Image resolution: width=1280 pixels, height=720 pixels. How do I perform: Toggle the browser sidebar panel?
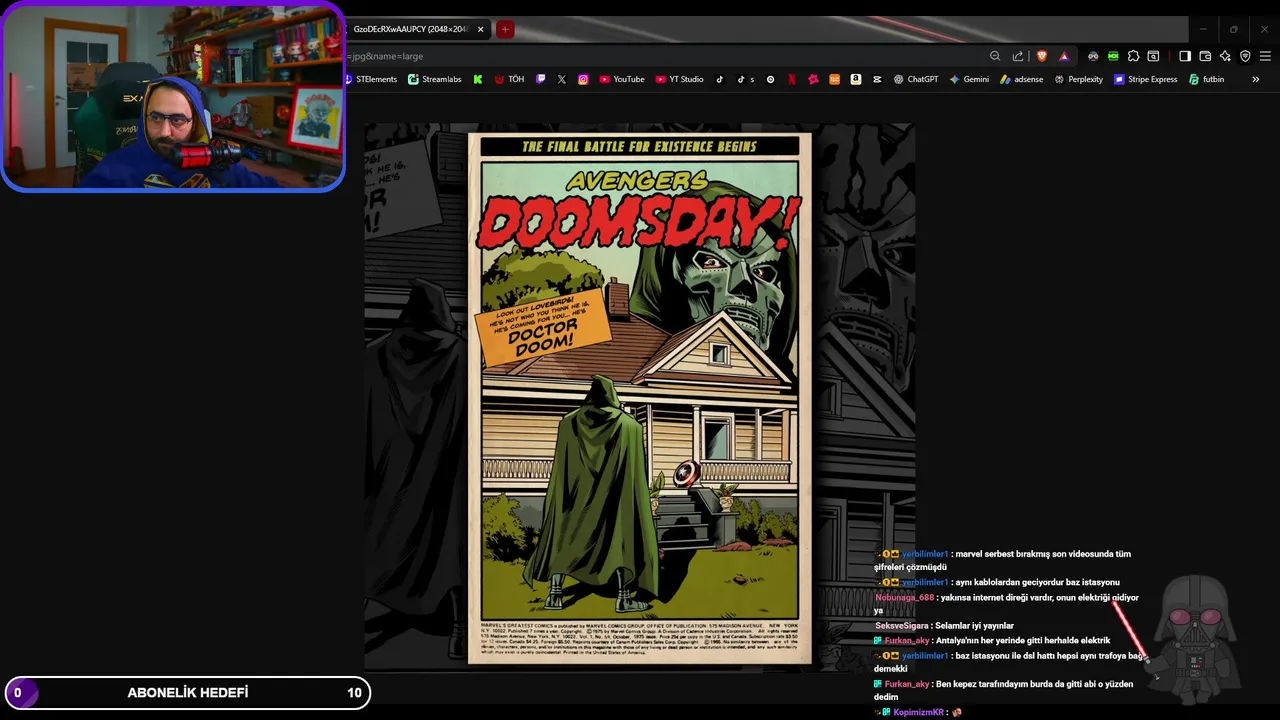1185,56
